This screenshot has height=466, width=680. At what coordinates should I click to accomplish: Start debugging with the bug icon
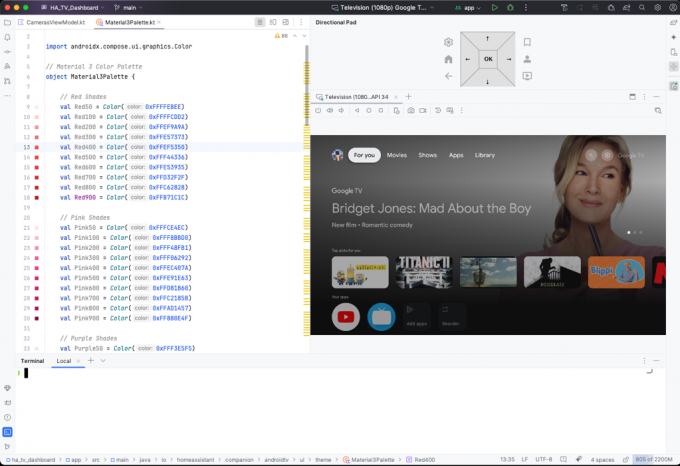(x=510, y=8)
